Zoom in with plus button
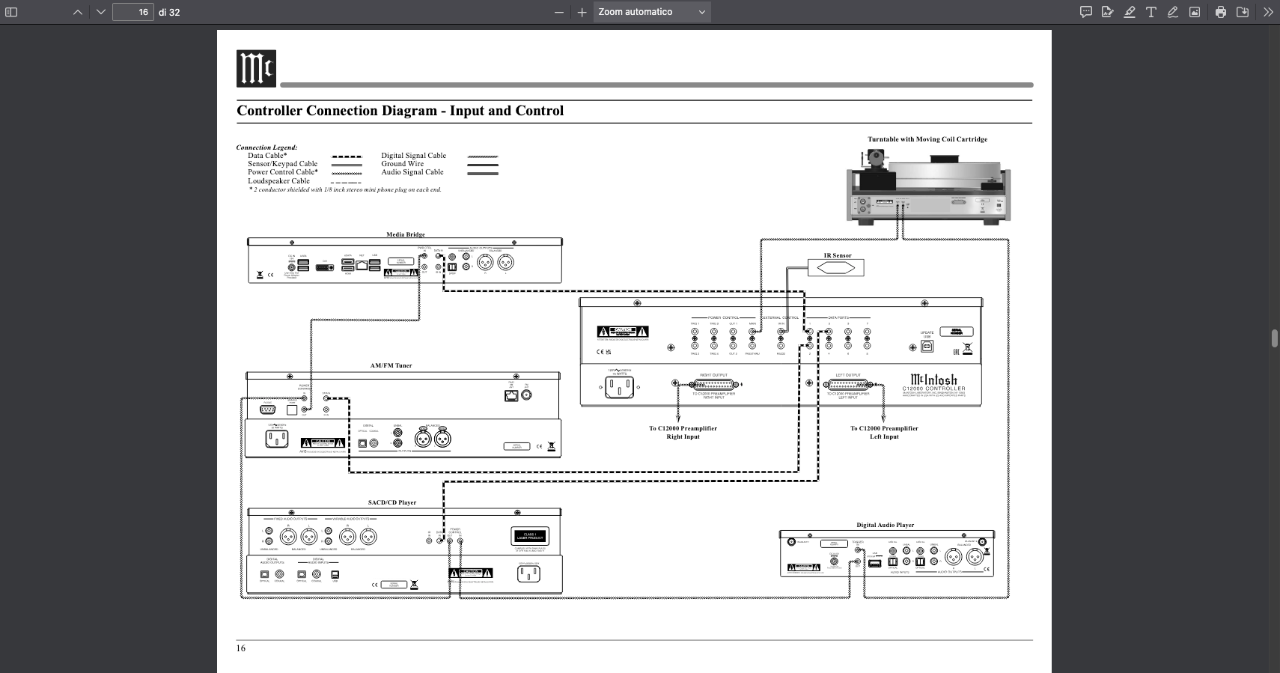 coord(582,12)
